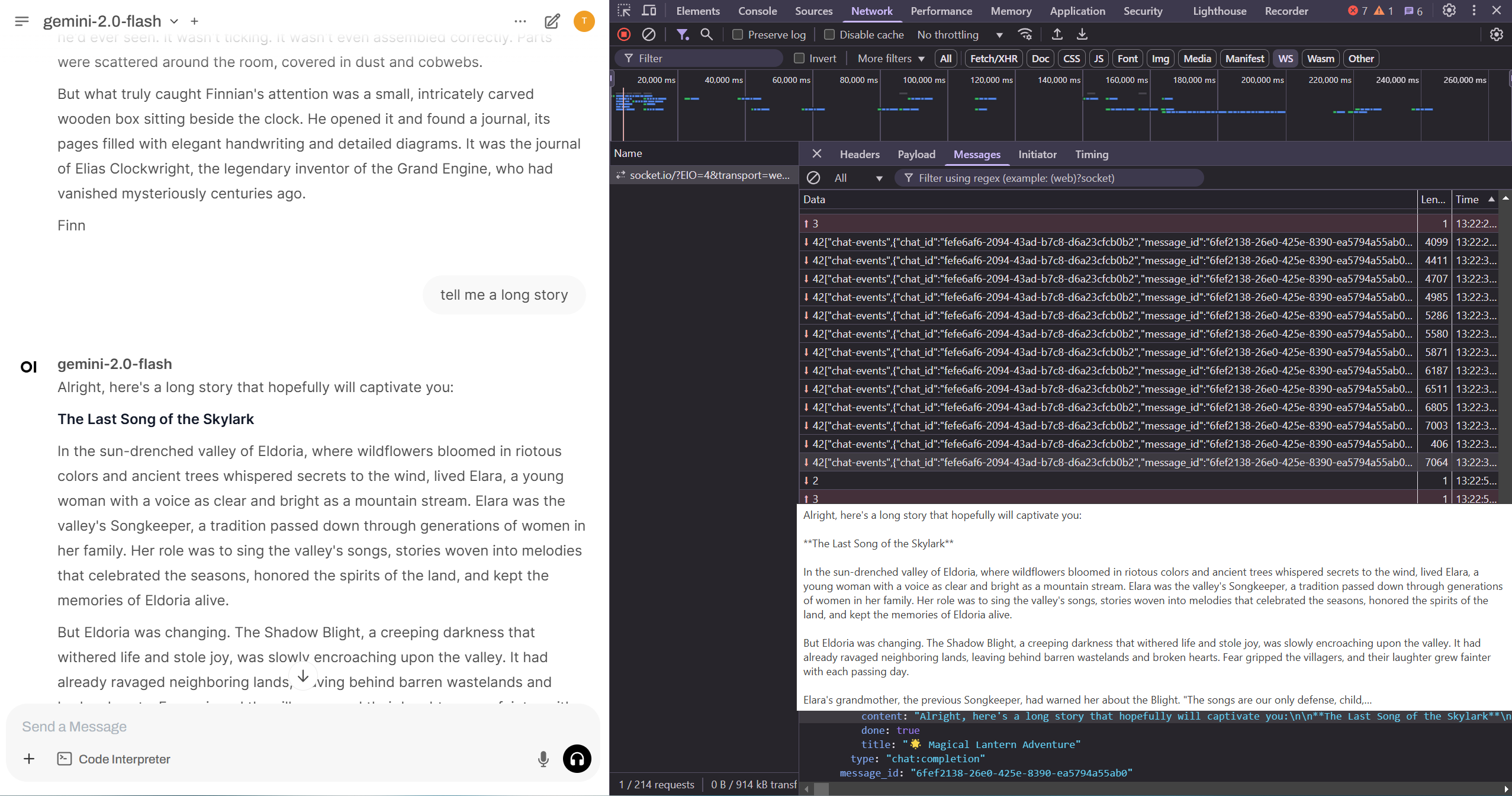
Task: Check the Invert filter checkbox
Action: pyautogui.click(x=799, y=58)
